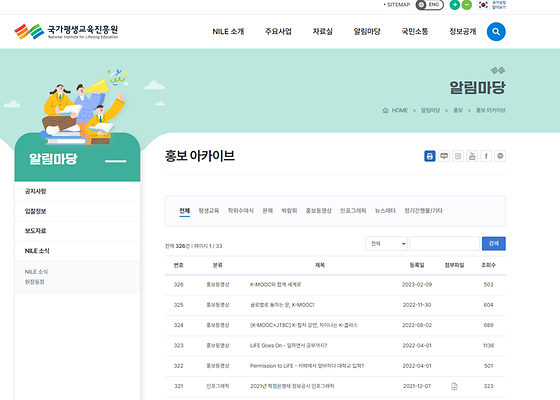Select the 홍보동영상 category tab
560x400 pixels.
pyautogui.click(x=319, y=211)
